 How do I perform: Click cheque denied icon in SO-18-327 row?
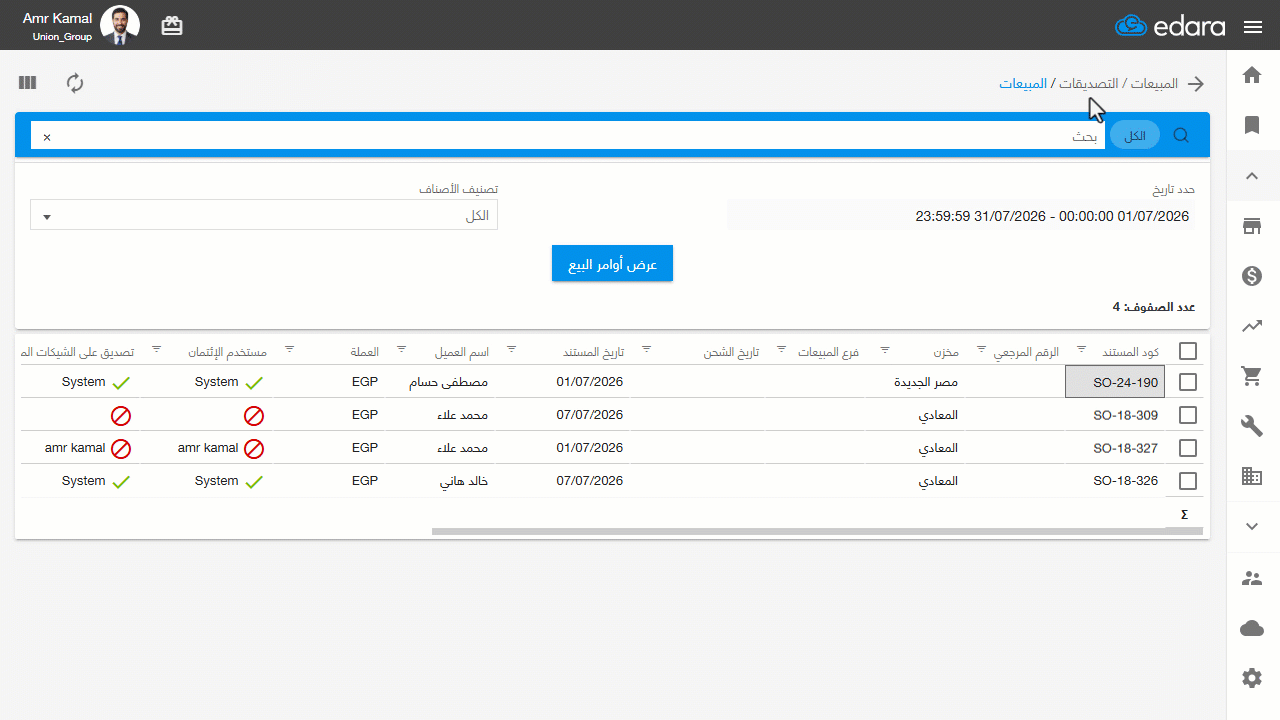[x=121, y=449]
